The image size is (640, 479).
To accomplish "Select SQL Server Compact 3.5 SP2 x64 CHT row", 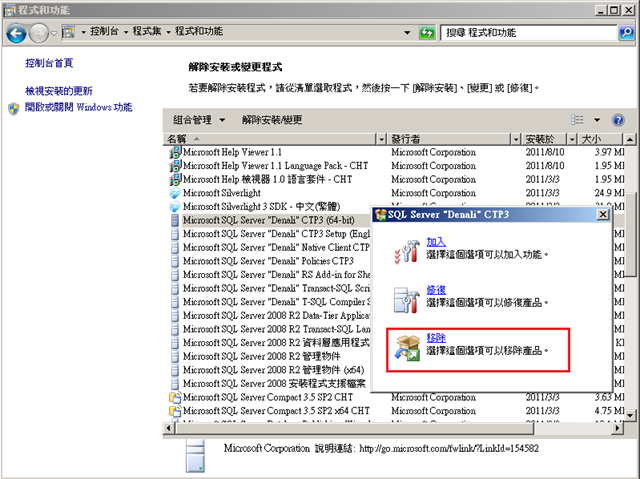I will [x=396, y=411].
